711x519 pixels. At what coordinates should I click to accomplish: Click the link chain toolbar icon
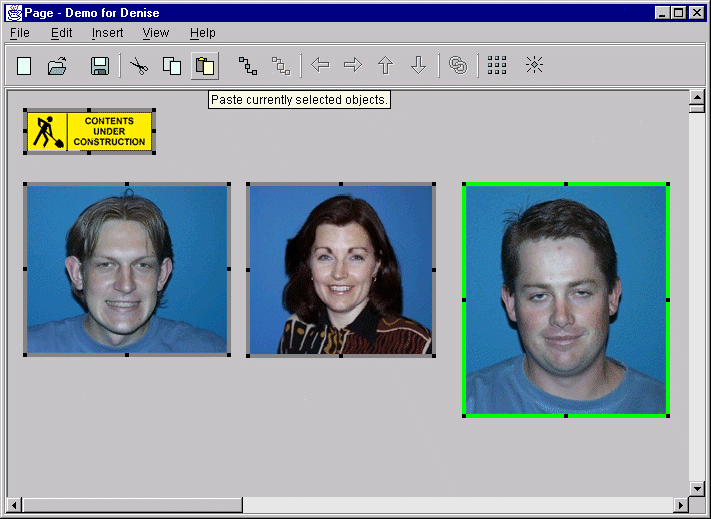point(458,66)
